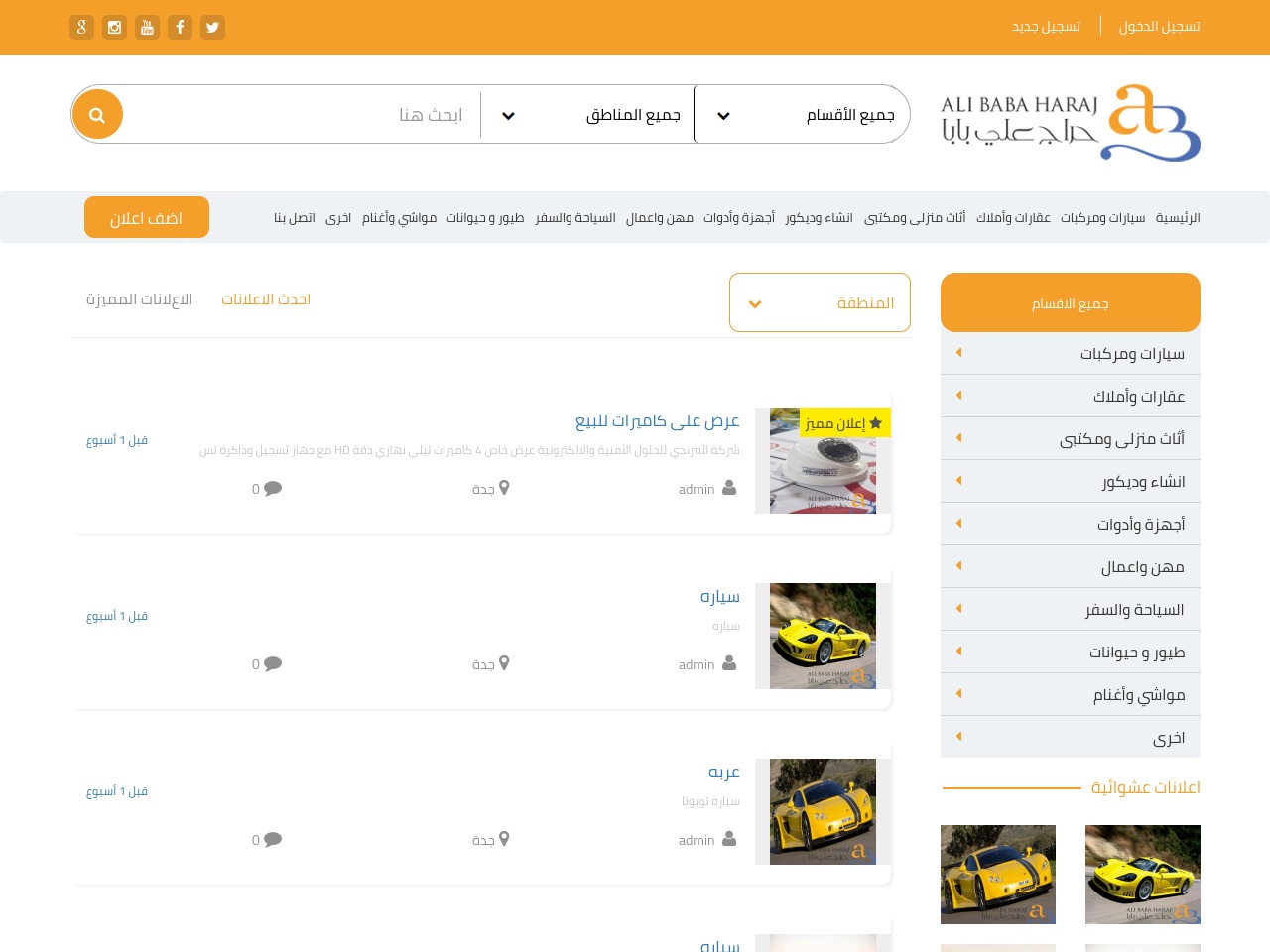Expand أثاث منزلى ومكتبى sidebar category
Viewport: 1270px width, 952px height.
(1071, 438)
